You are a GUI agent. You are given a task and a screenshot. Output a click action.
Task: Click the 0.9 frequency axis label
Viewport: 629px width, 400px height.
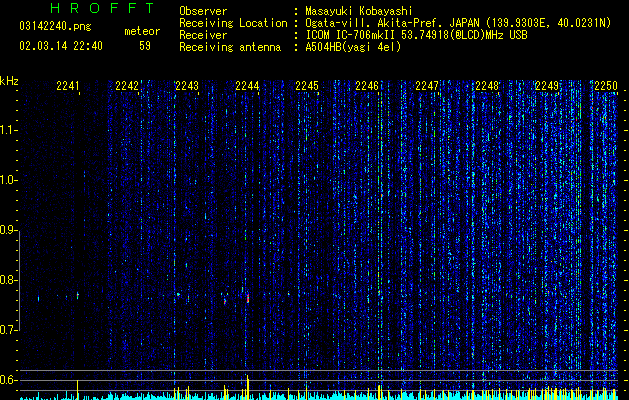coord(9,230)
